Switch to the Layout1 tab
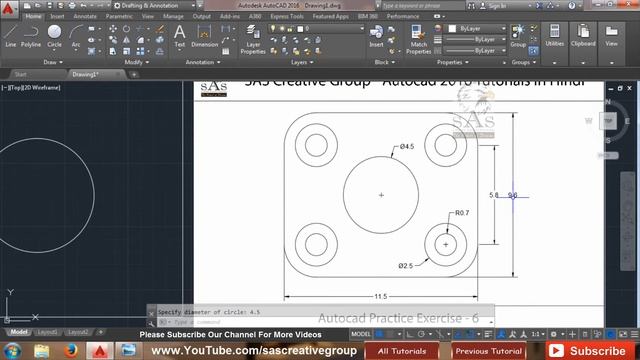 (47, 332)
